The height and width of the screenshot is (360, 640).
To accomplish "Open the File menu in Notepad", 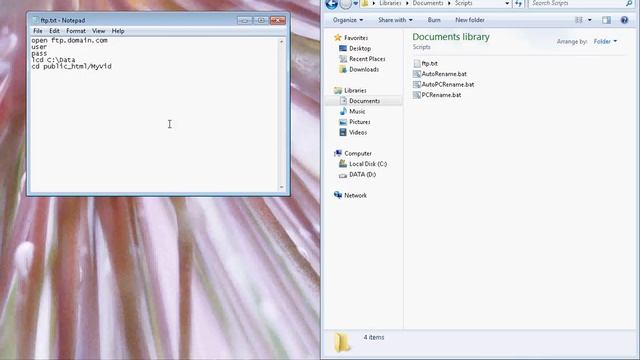I will [x=38, y=31].
